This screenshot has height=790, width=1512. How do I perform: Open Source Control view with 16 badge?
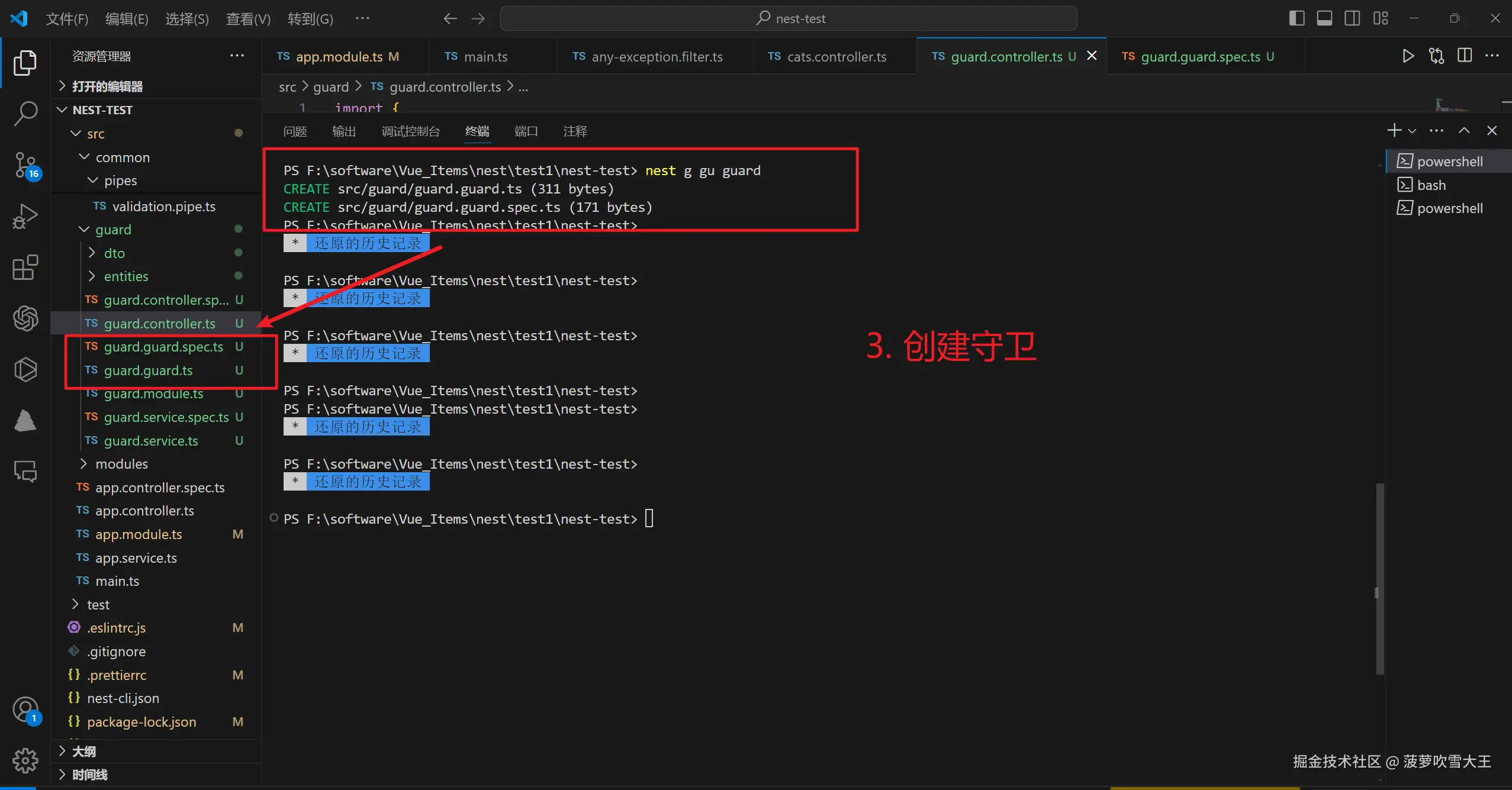[x=25, y=165]
